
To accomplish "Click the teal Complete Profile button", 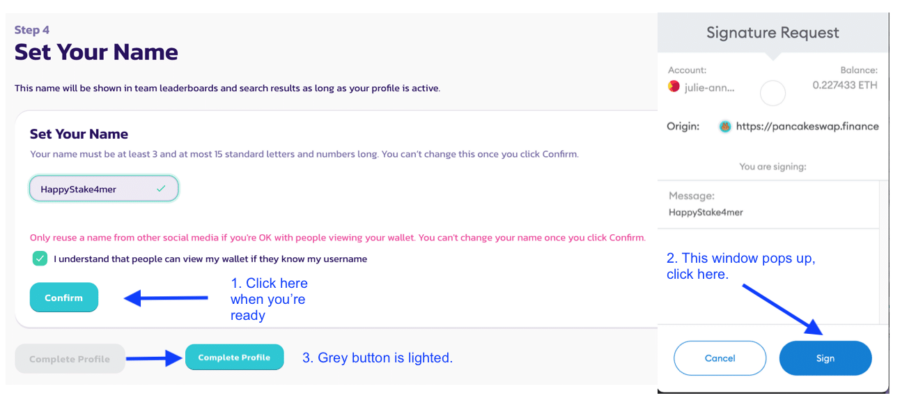I will 234,357.
